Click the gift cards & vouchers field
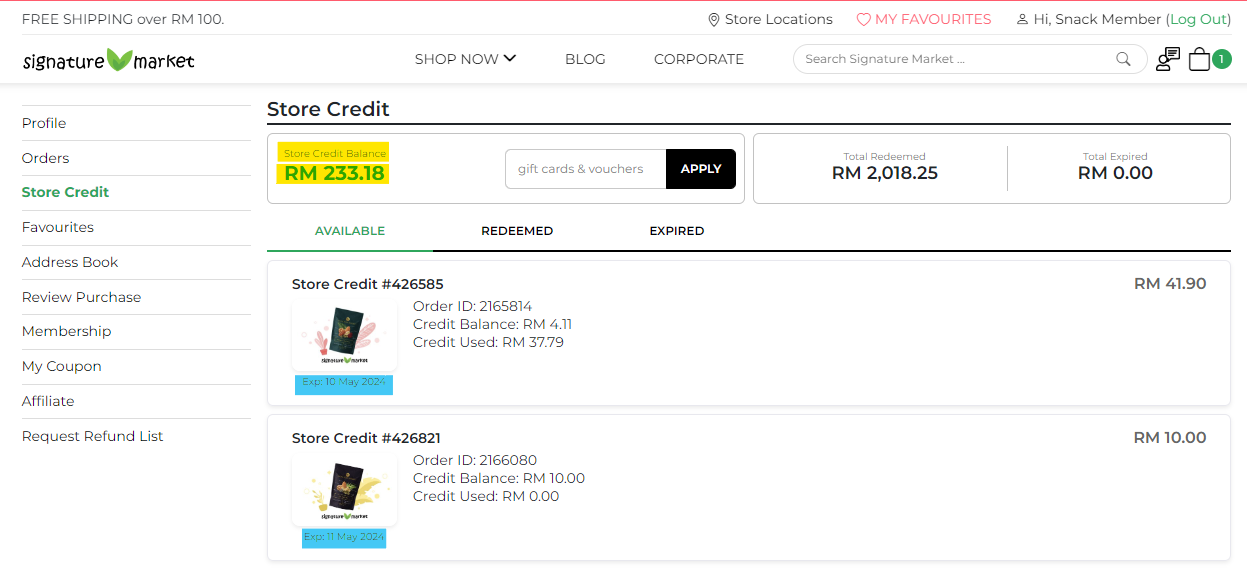Screen dimensions: 1247x568 pos(585,169)
